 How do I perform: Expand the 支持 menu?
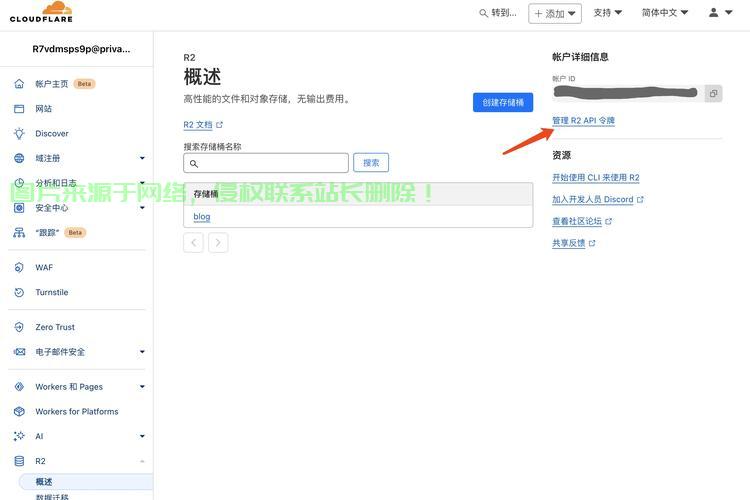[x=607, y=13]
